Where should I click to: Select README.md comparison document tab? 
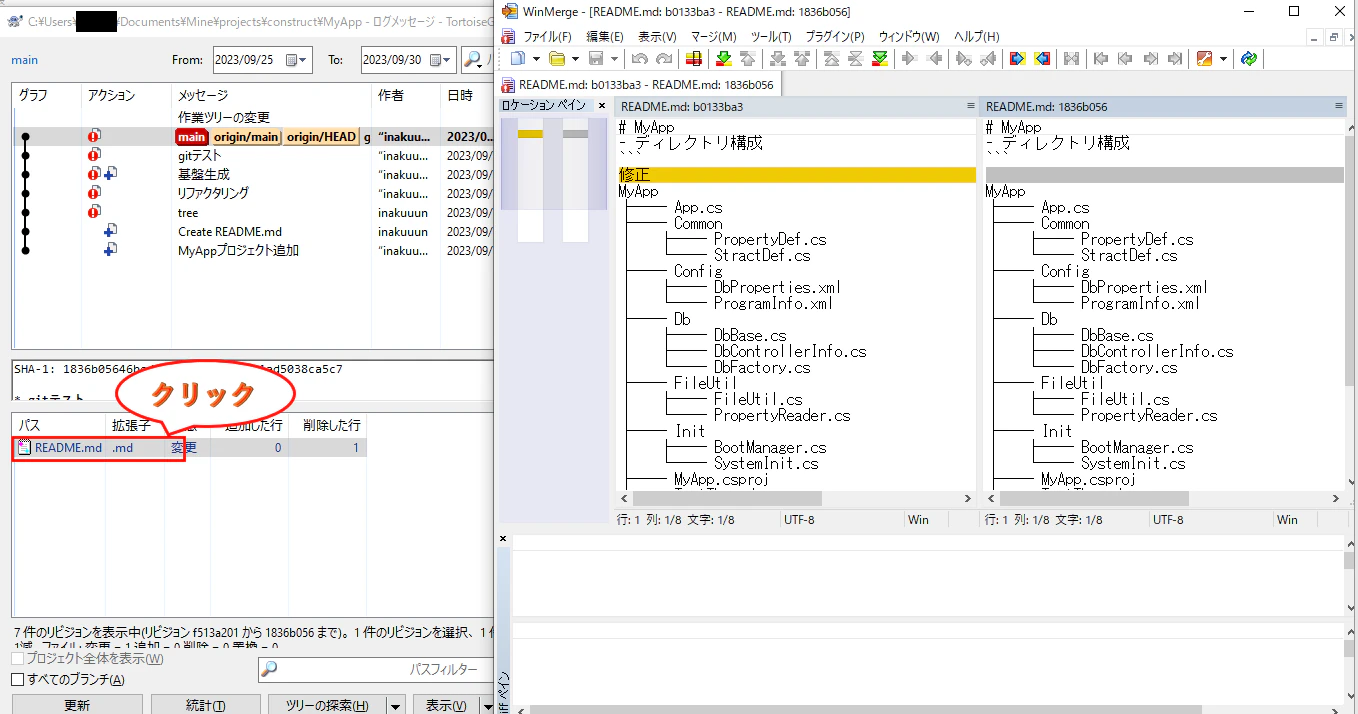point(638,85)
